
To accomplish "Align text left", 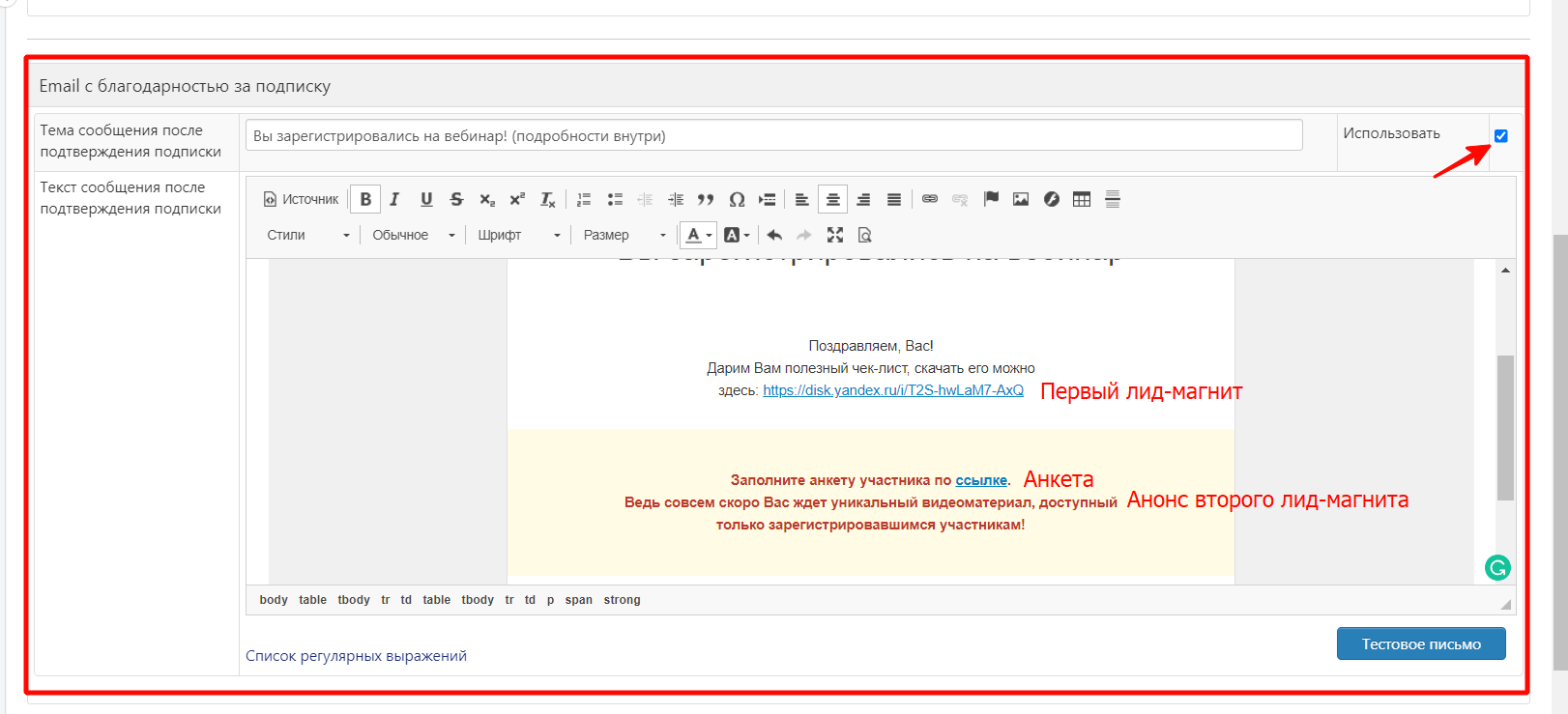I will coord(802,199).
